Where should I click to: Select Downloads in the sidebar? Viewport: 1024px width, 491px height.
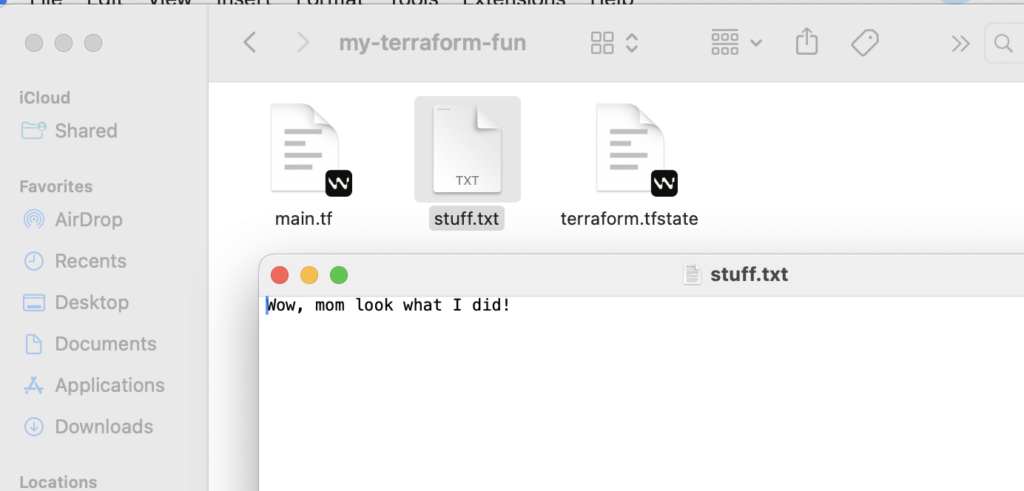point(103,427)
